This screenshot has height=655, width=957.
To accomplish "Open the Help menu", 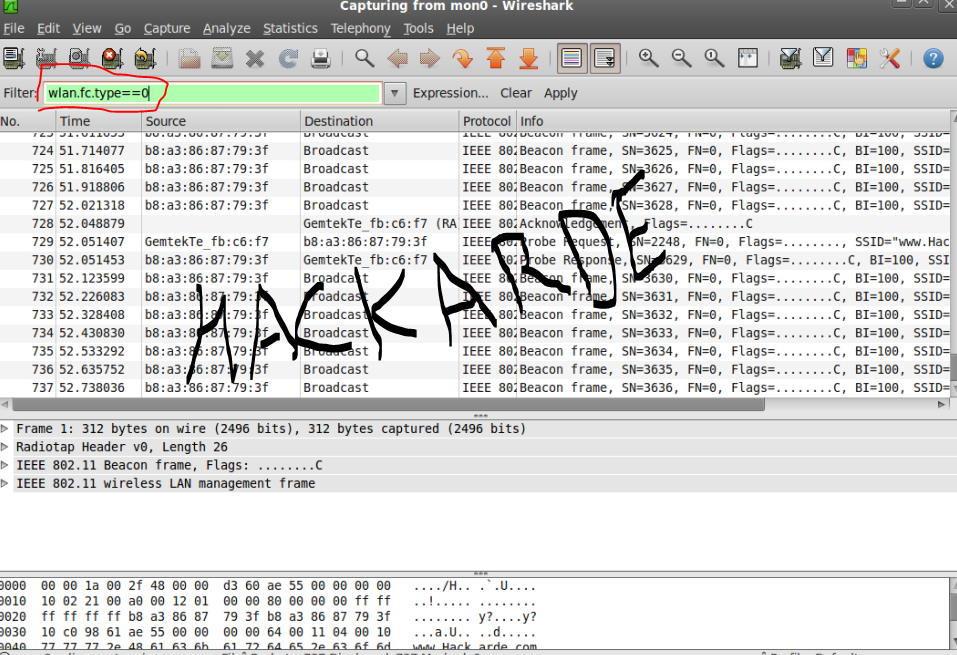I will click(460, 28).
